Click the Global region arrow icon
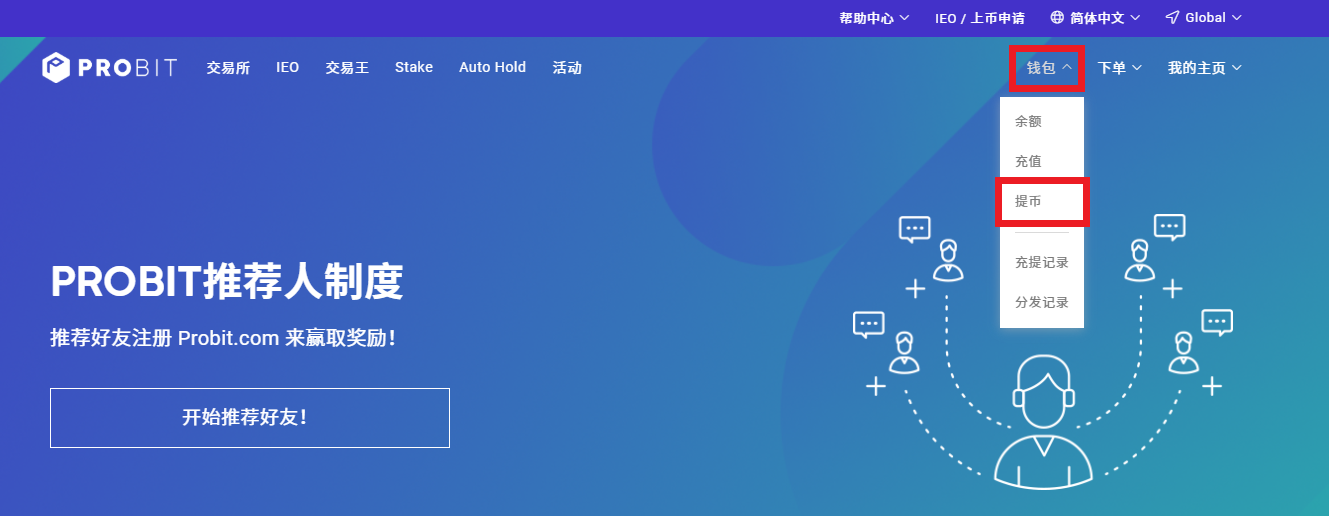The height and width of the screenshot is (516, 1329). (1173, 18)
